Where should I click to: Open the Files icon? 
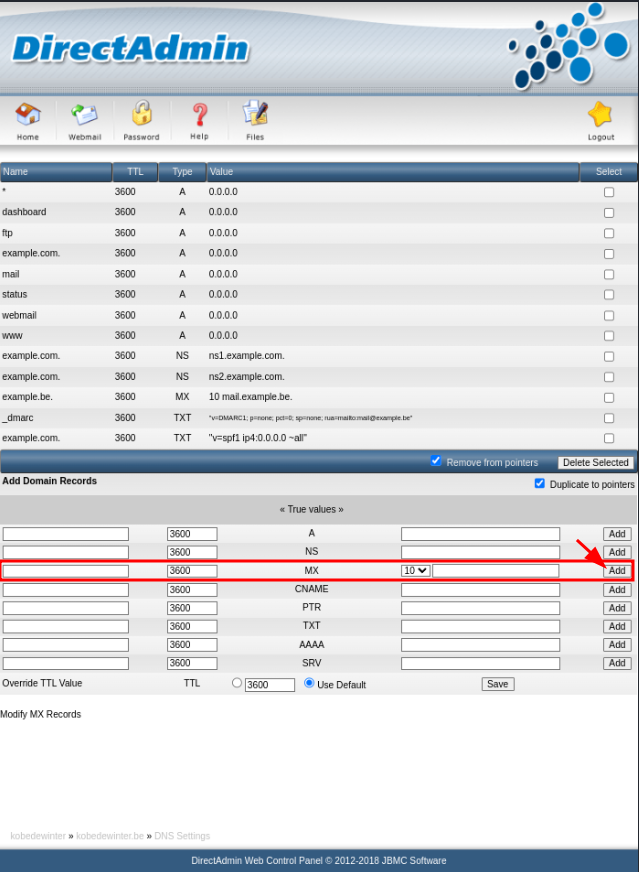pyautogui.click(x=255, y=113)
